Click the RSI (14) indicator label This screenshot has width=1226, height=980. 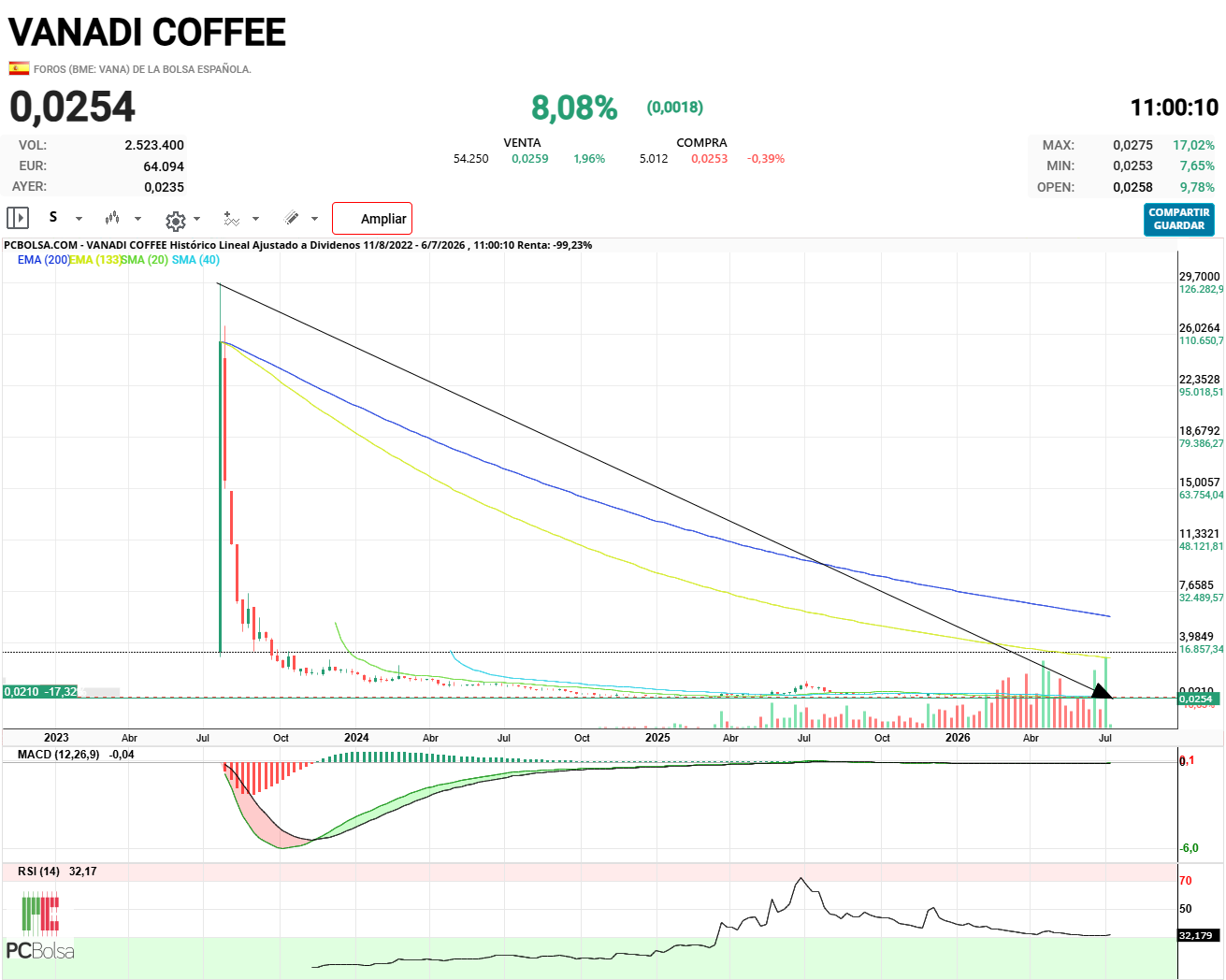(38, 872)
